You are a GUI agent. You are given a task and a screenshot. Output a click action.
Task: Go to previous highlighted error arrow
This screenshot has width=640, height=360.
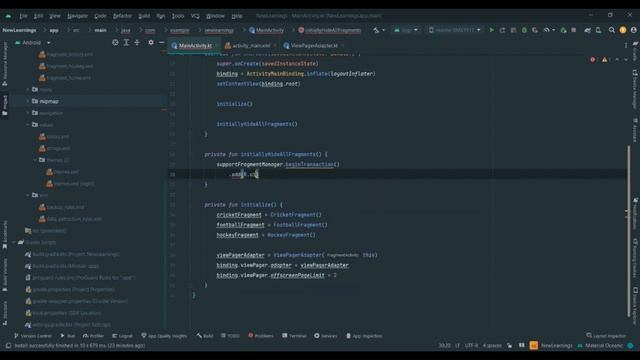coord(617,60)
